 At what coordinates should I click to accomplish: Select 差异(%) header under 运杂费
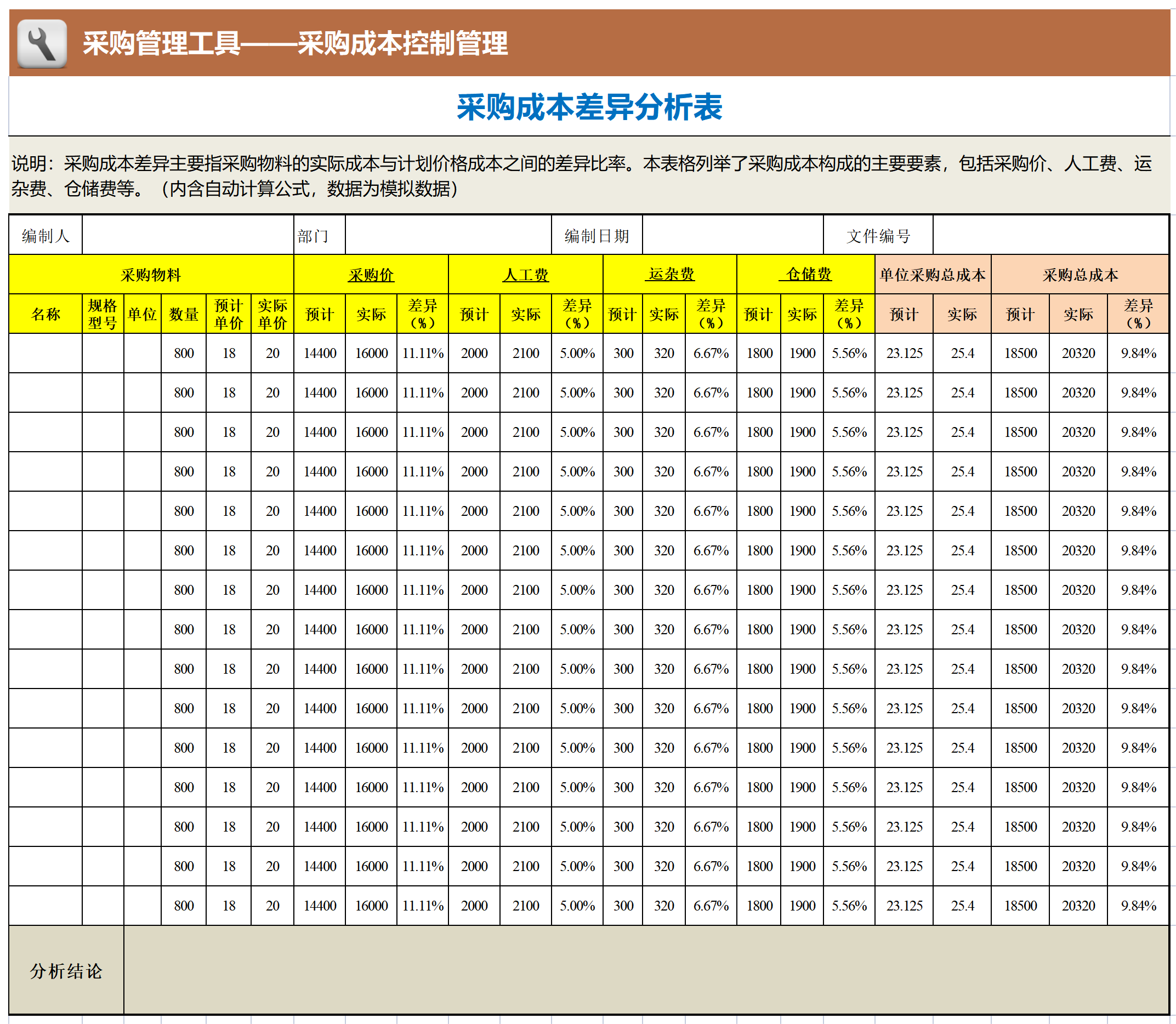711,314
